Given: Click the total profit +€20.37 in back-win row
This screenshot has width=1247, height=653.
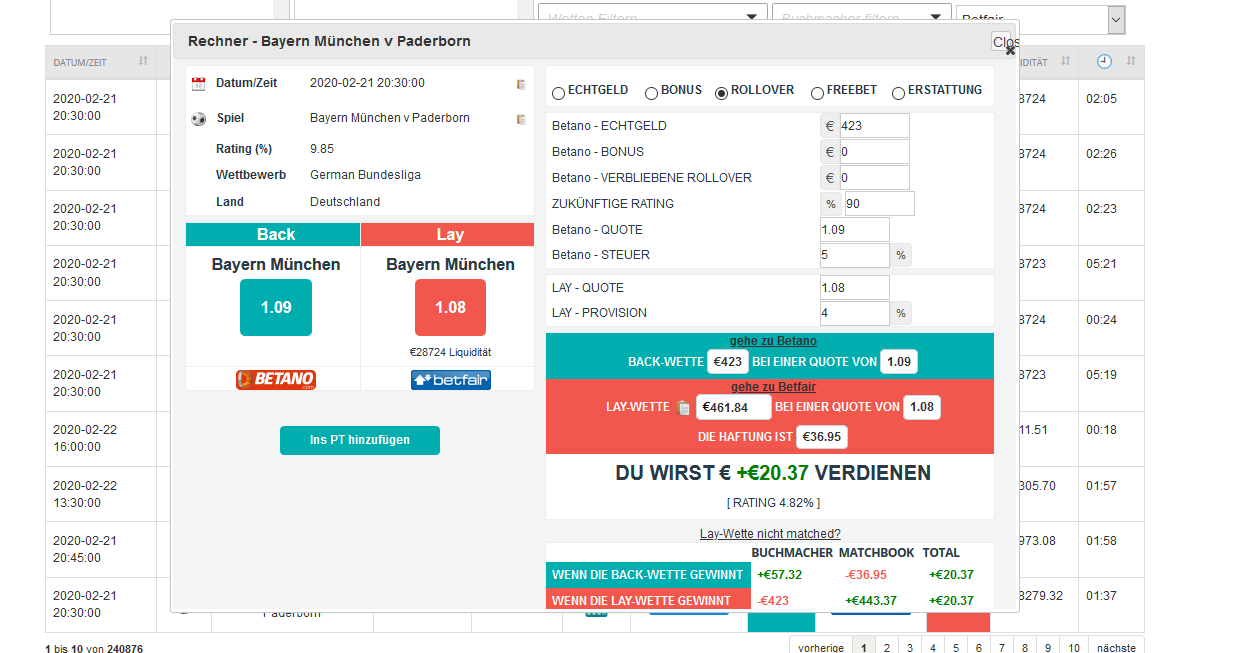Looking at the screenshot, I should (x=951, y=575).
